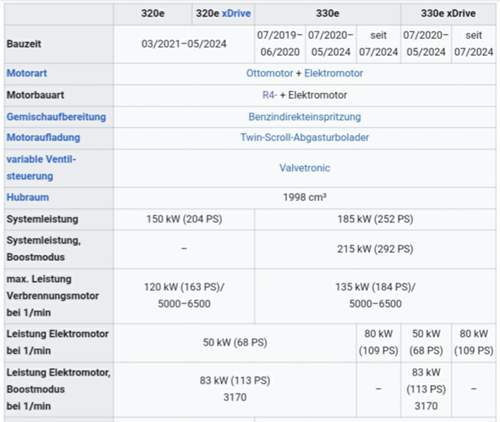Open the Ottomotor link
The height and width of the screenshot is (422, 500).
pos(270,73)
